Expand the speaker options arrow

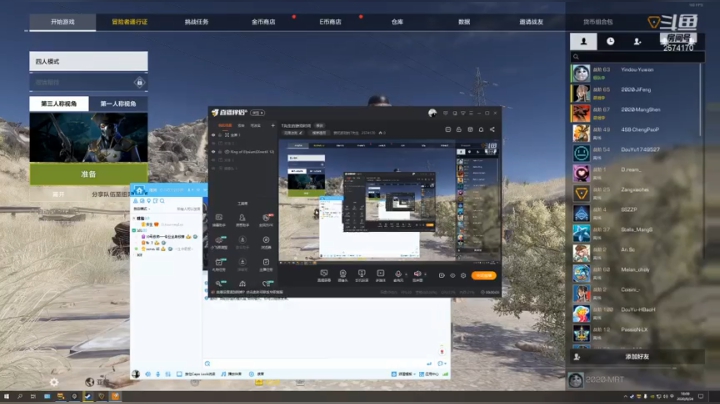[x=425, y=274]
